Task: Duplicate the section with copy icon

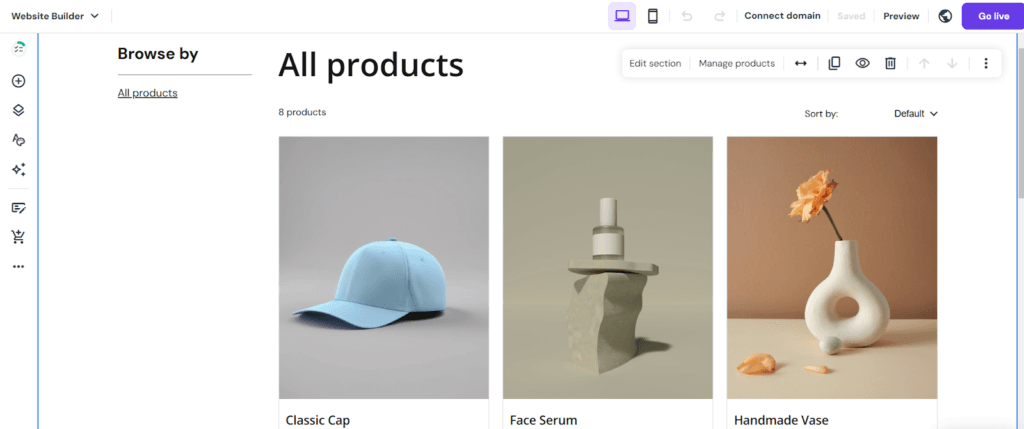Action: [x=834, y=63]
